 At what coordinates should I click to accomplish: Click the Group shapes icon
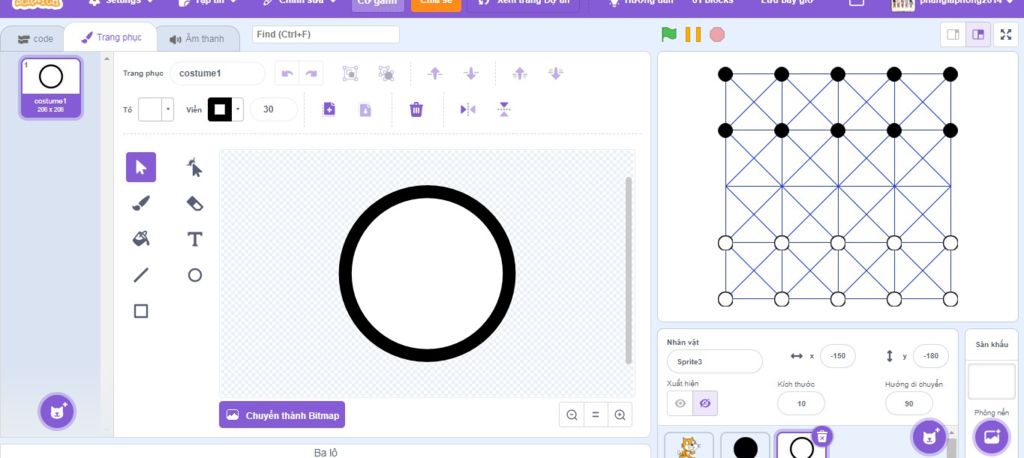coord(351,73)
